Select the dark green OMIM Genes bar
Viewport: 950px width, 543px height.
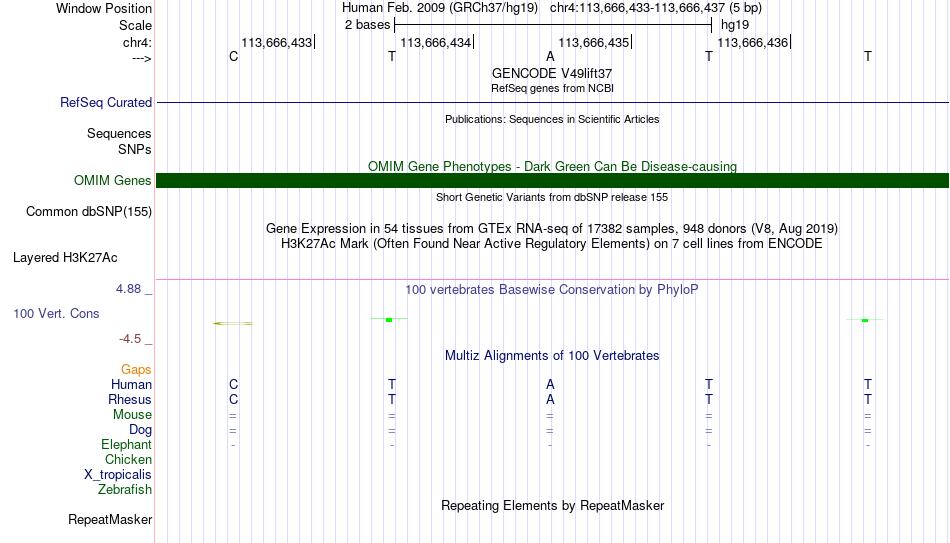pos(552,181)
